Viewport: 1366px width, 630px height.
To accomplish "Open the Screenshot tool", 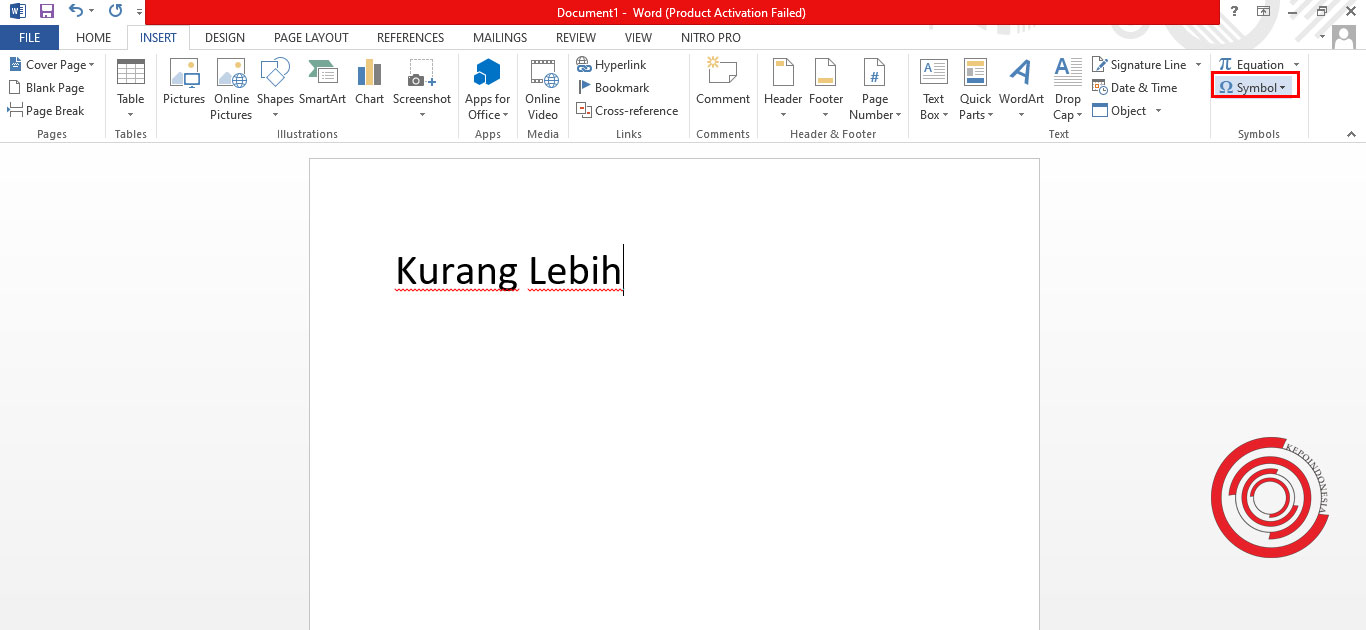I will [x=422, y=88].
